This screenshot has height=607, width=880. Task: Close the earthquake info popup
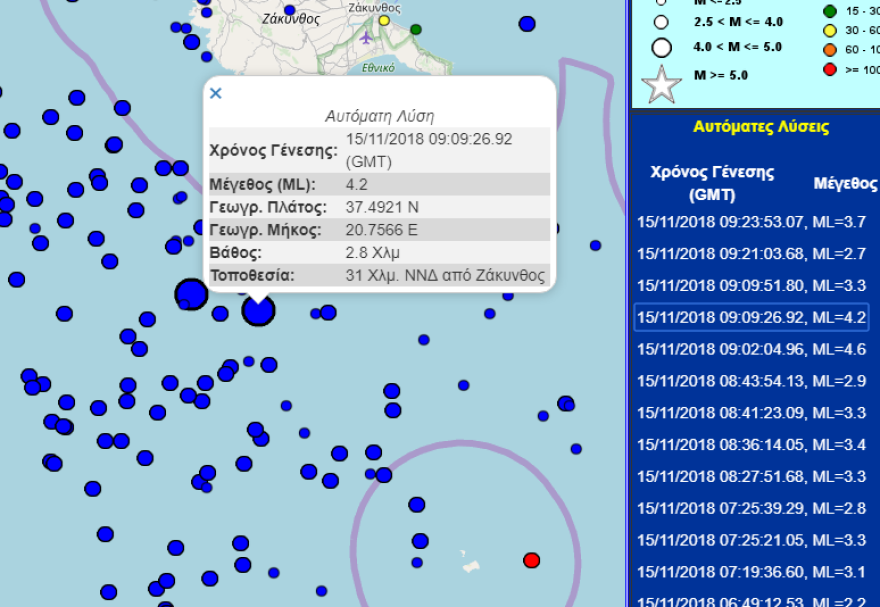pyautogui.click(x=215, y=93)
